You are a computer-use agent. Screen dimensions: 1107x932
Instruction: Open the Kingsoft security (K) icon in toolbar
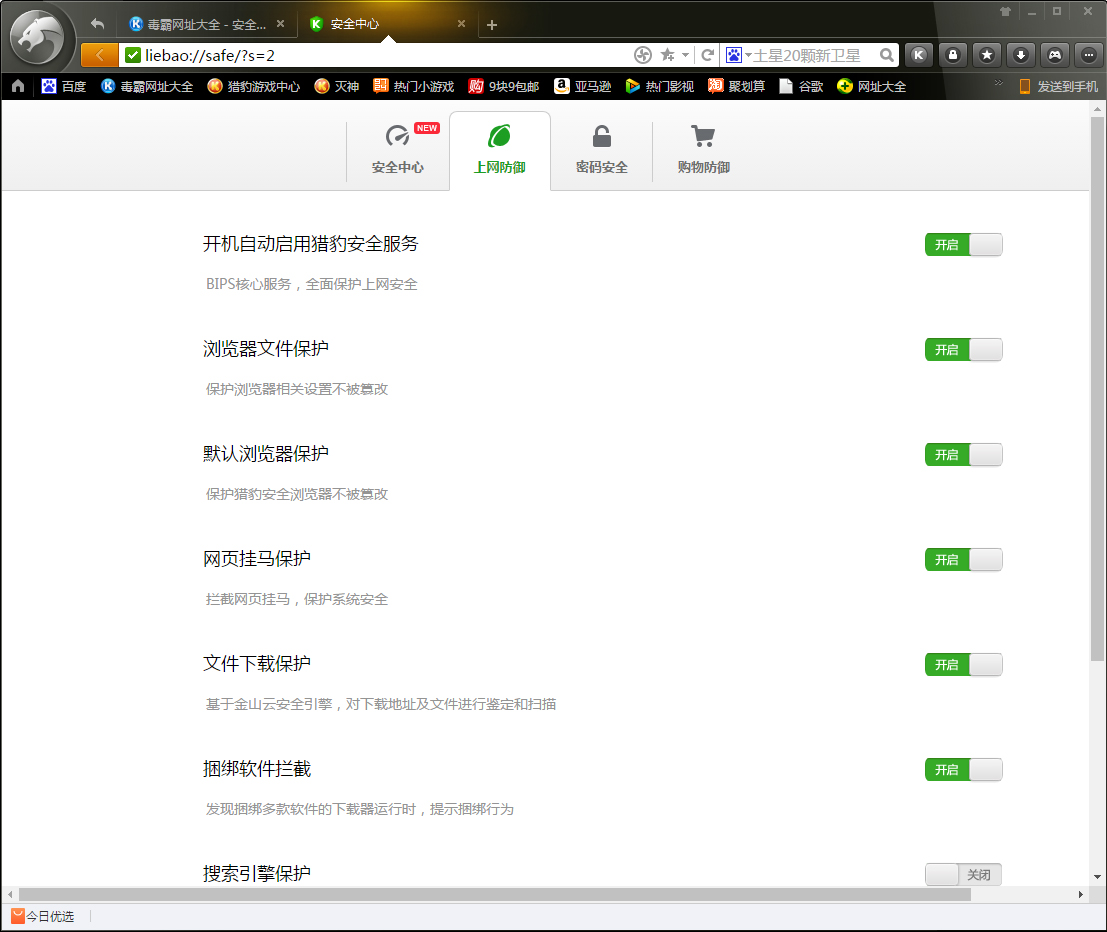pyautogui.click(x=919, y=55)
